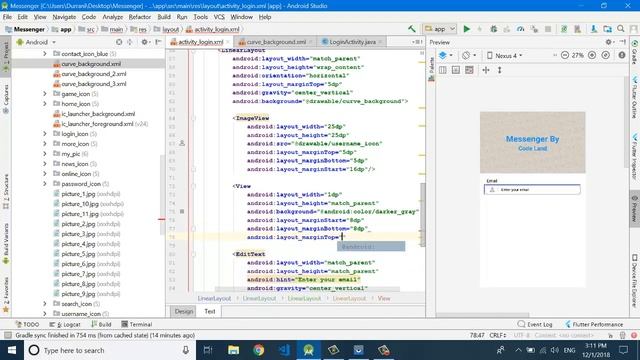Viewport: 640px width, 360px height.
Task: Open Project panel settings gear
Action: 144,42
